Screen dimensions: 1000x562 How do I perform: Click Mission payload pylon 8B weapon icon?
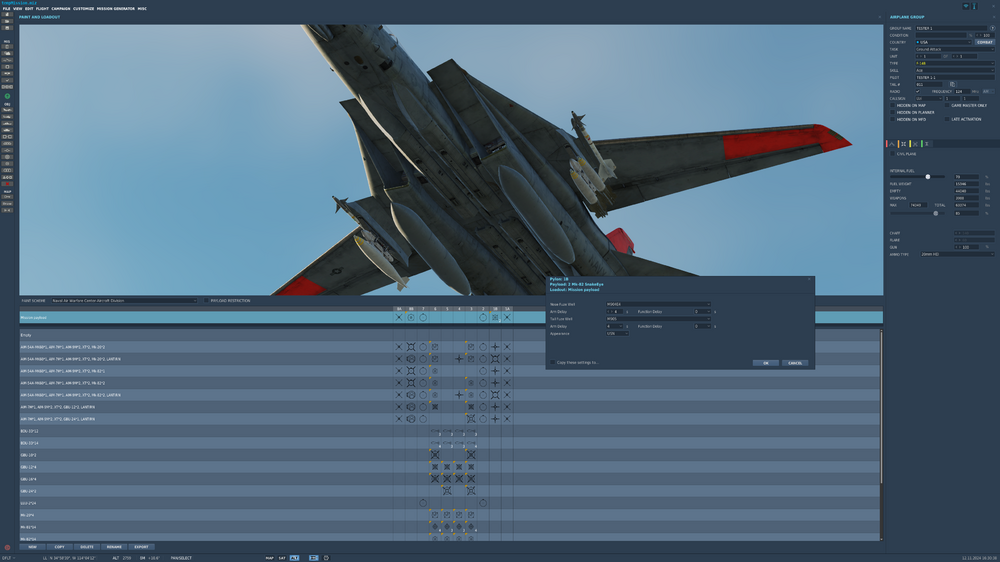coord(411,317)
